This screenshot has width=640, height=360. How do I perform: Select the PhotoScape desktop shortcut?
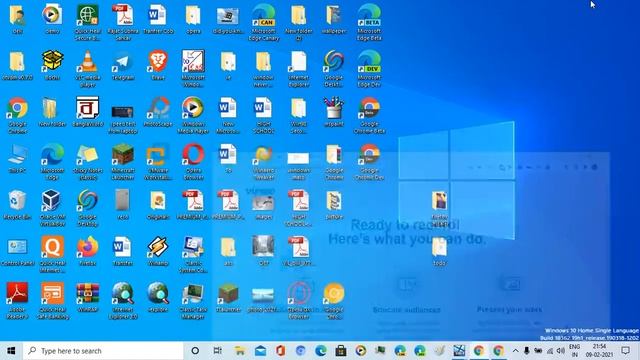tap(158, 112)
